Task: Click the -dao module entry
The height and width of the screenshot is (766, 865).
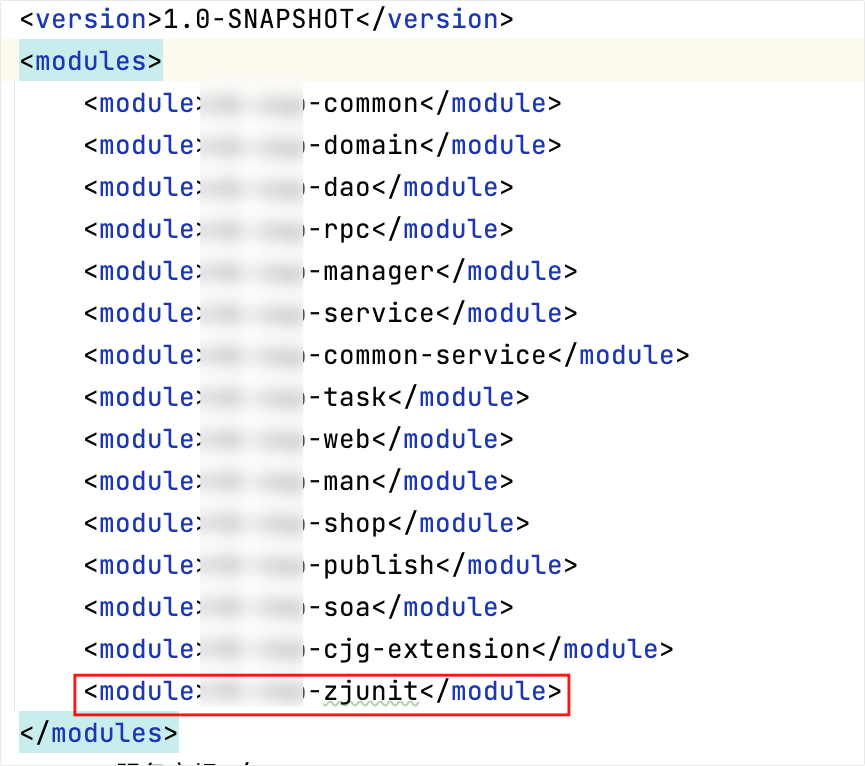Action: [x=298, y=188]
